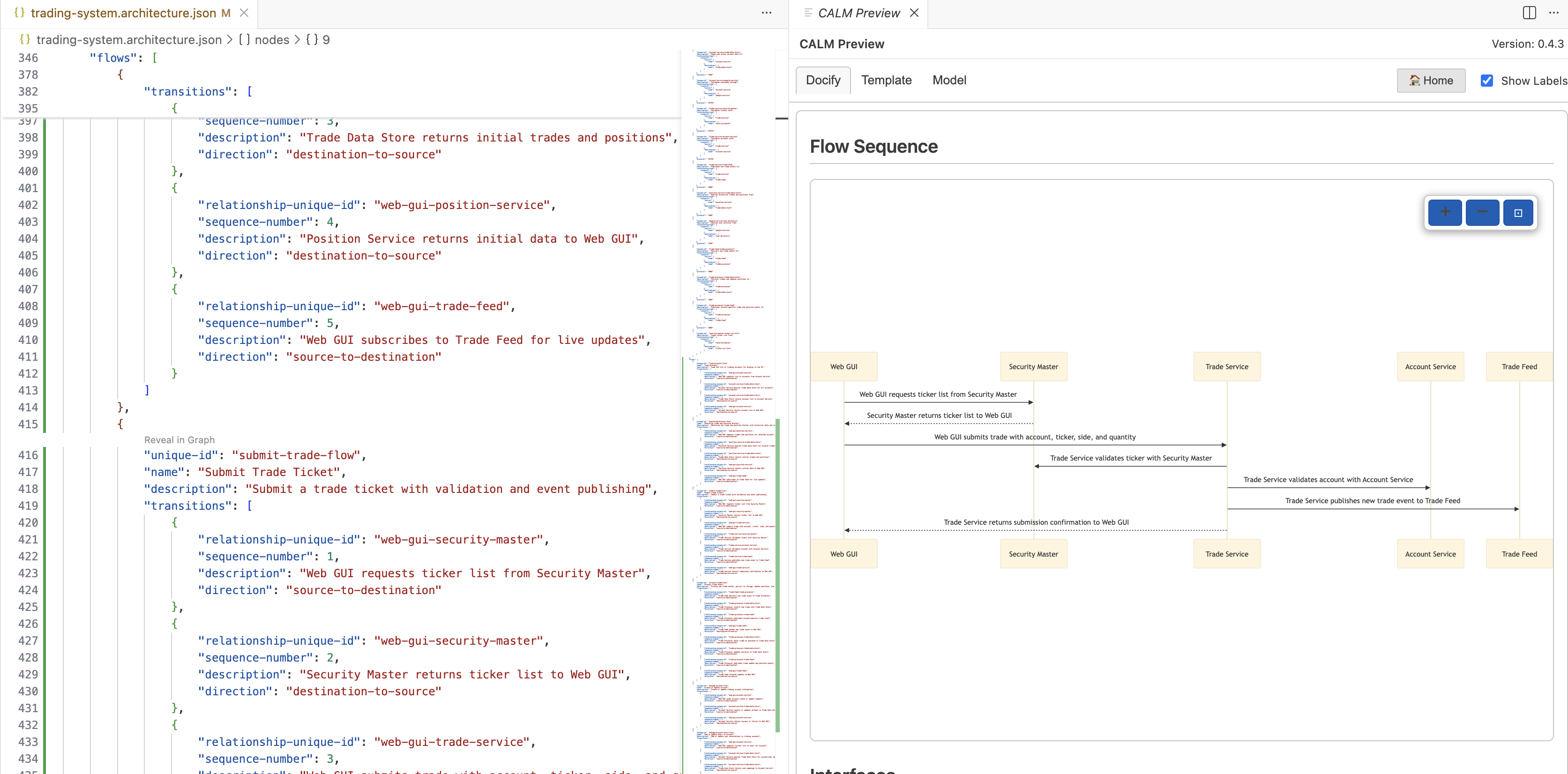Fit the sequence diagram to view
The height and width of the screenshot is (774, 1568).
click(1518, 212)
